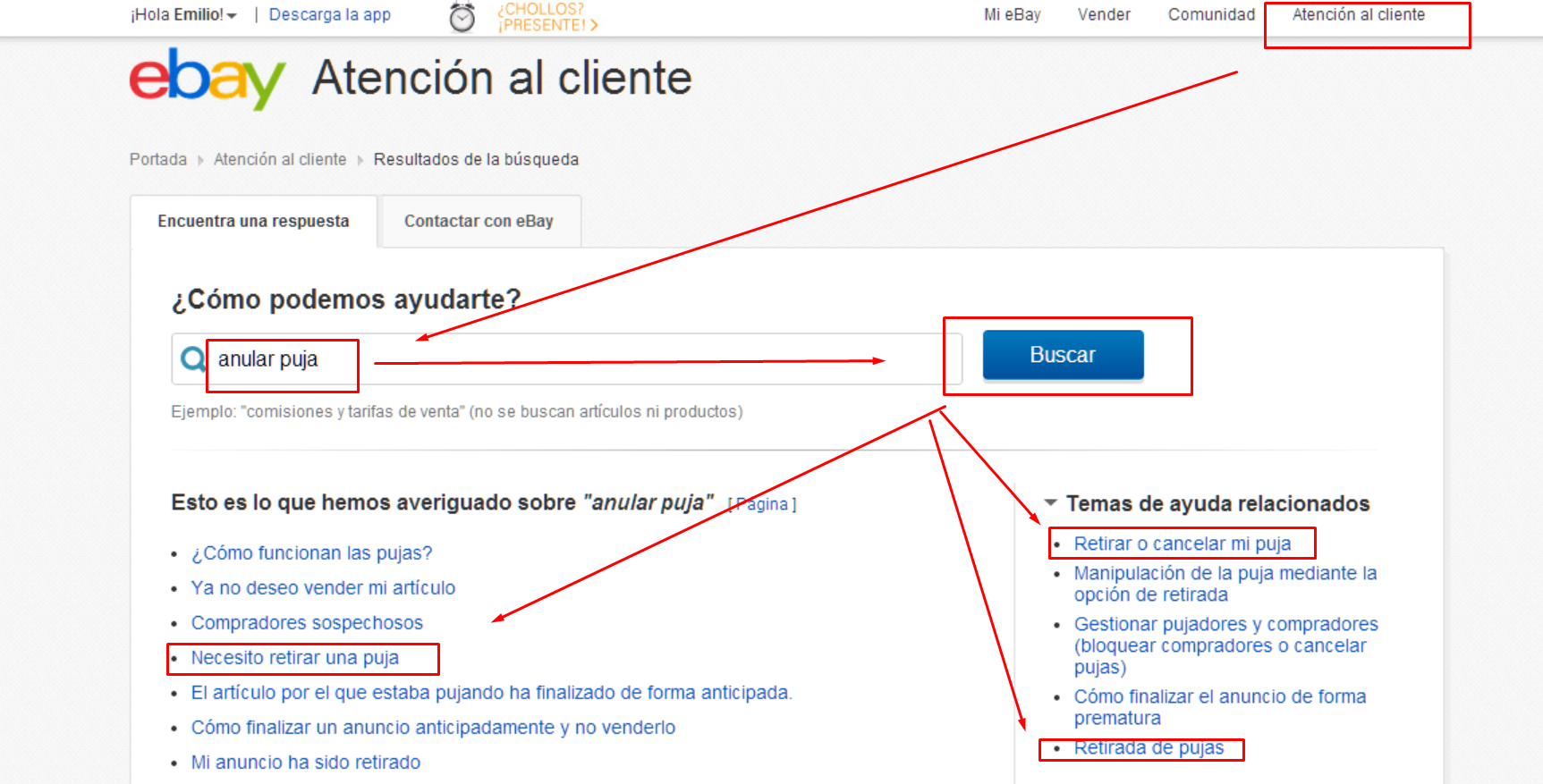Open Retirada de pujas related topic
The image size is (1543, 784).
1149,747
